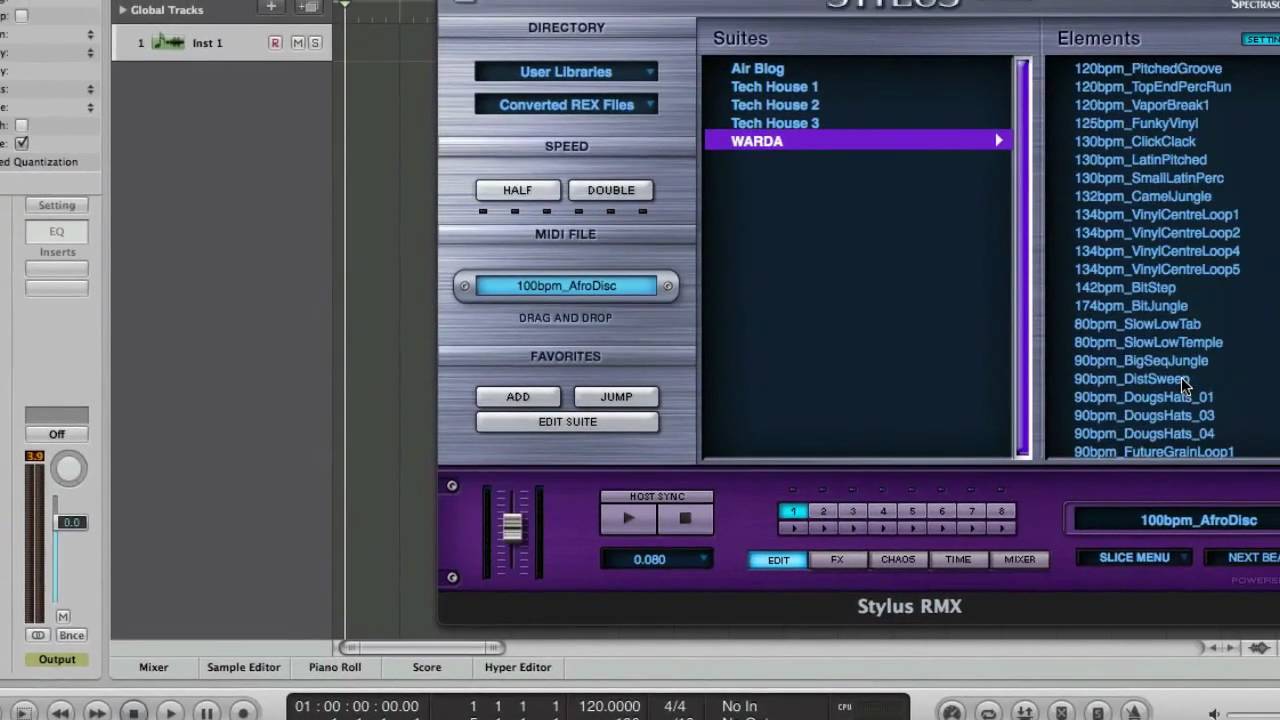Image resolution: width=1280 pixels, height=720 pixels.
Task: Select the Tech House 1 suite
Action: (774, 87)
